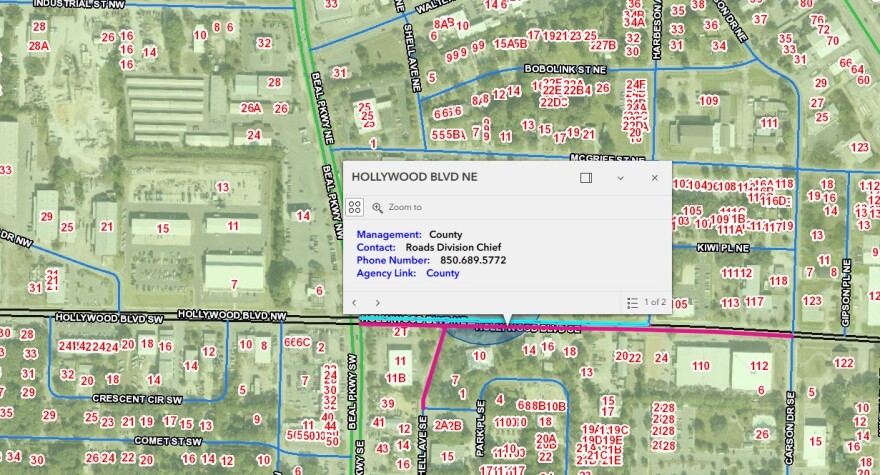Click address label 110 on the map
The image size is (880, 475).
pos(700,366)
